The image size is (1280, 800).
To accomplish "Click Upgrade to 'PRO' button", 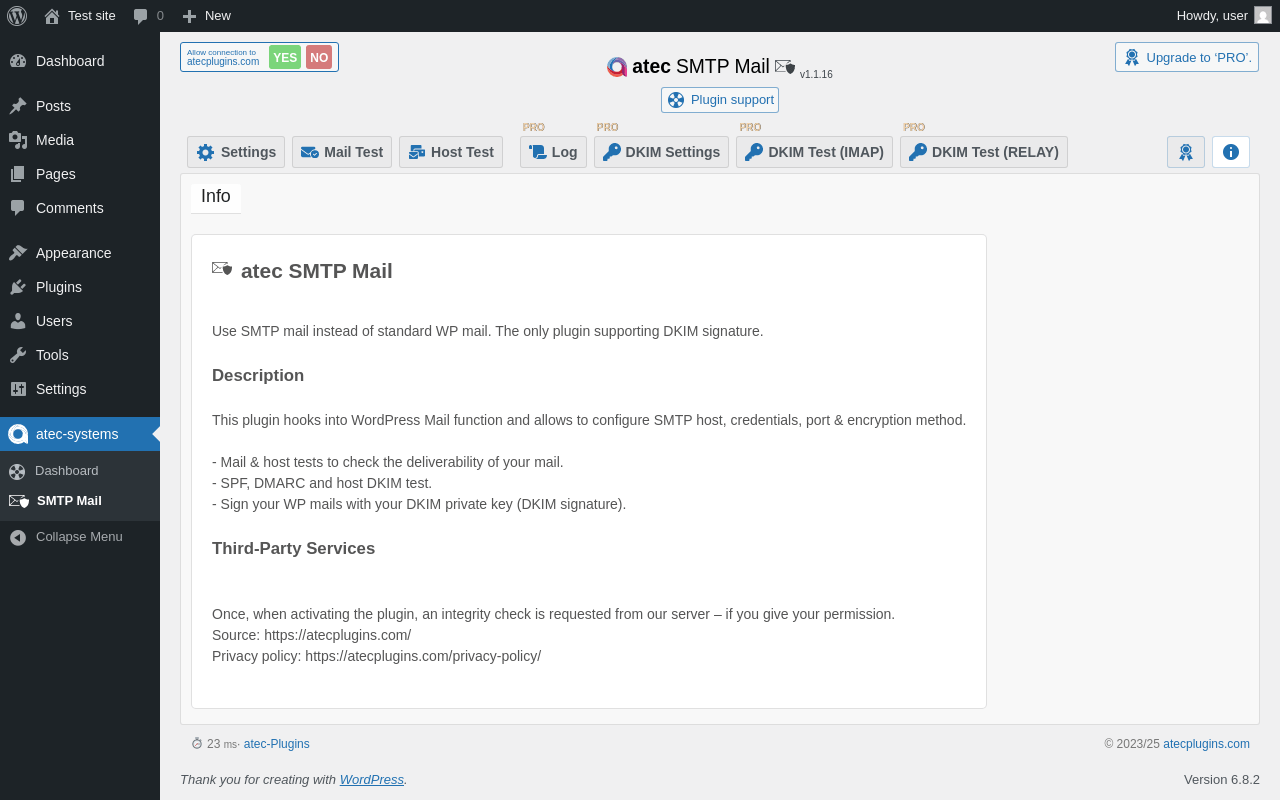I will (1187, 57).
